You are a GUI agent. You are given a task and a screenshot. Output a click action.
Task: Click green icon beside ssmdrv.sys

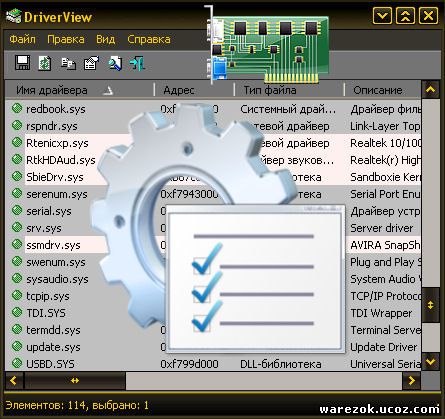point(17,244)
